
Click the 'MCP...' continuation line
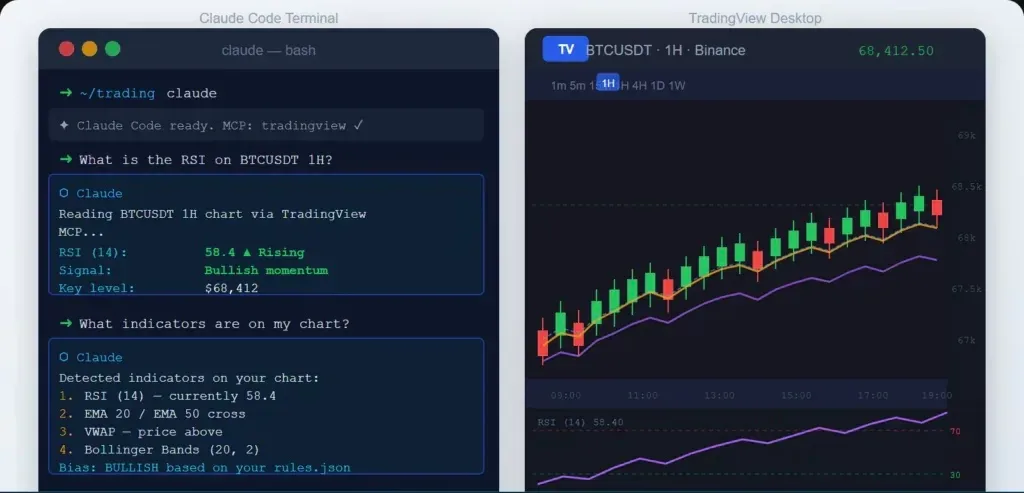tap(82, 232)
